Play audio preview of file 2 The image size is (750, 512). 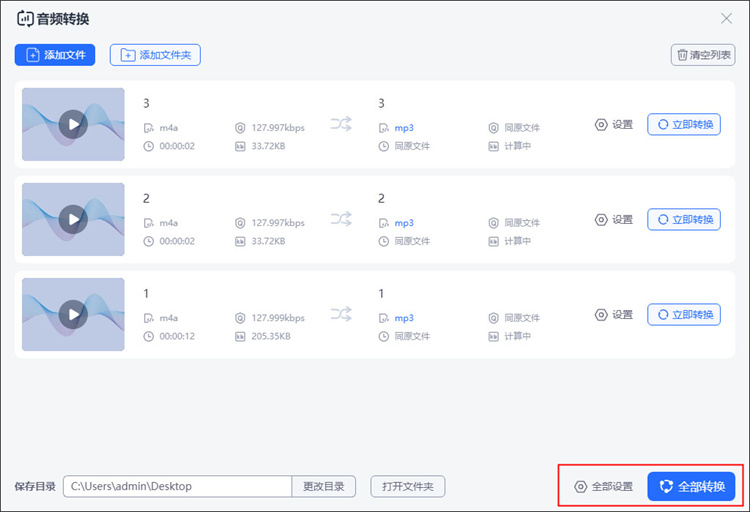tap(73, 219)
